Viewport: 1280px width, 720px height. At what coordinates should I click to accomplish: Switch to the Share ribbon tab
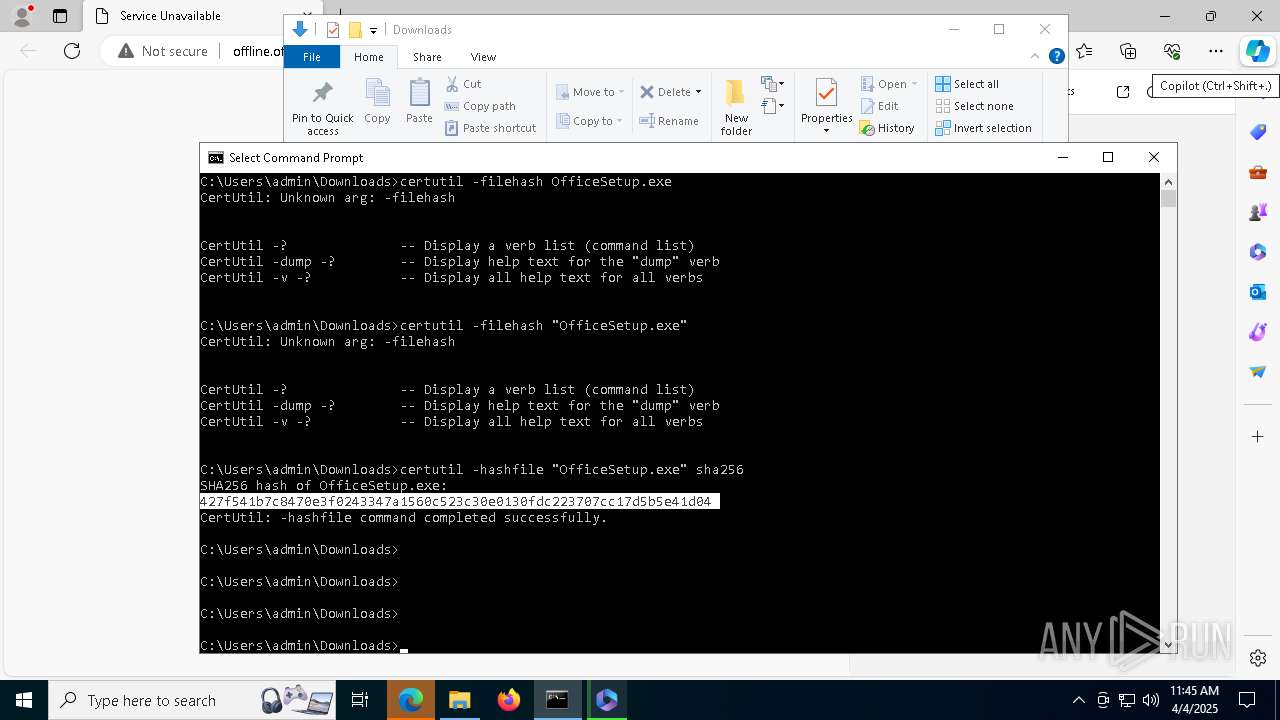427,57
